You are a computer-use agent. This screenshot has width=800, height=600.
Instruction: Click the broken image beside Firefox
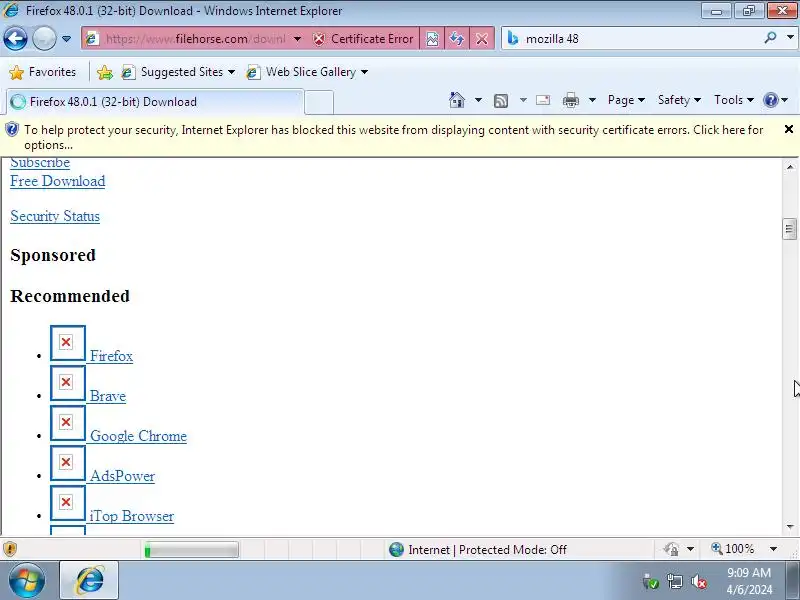[68, 343]
